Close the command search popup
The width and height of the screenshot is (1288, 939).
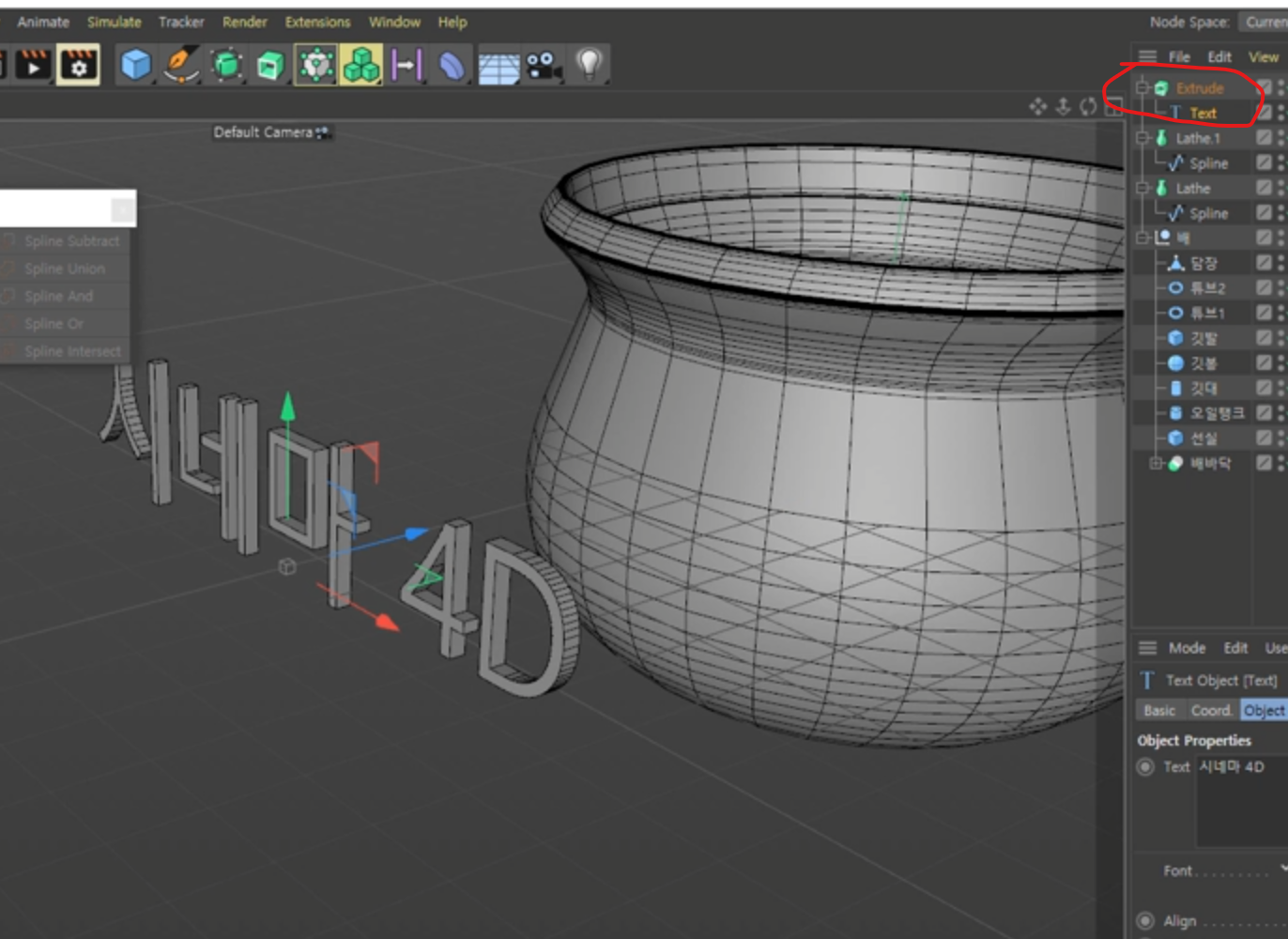[123, 209]
